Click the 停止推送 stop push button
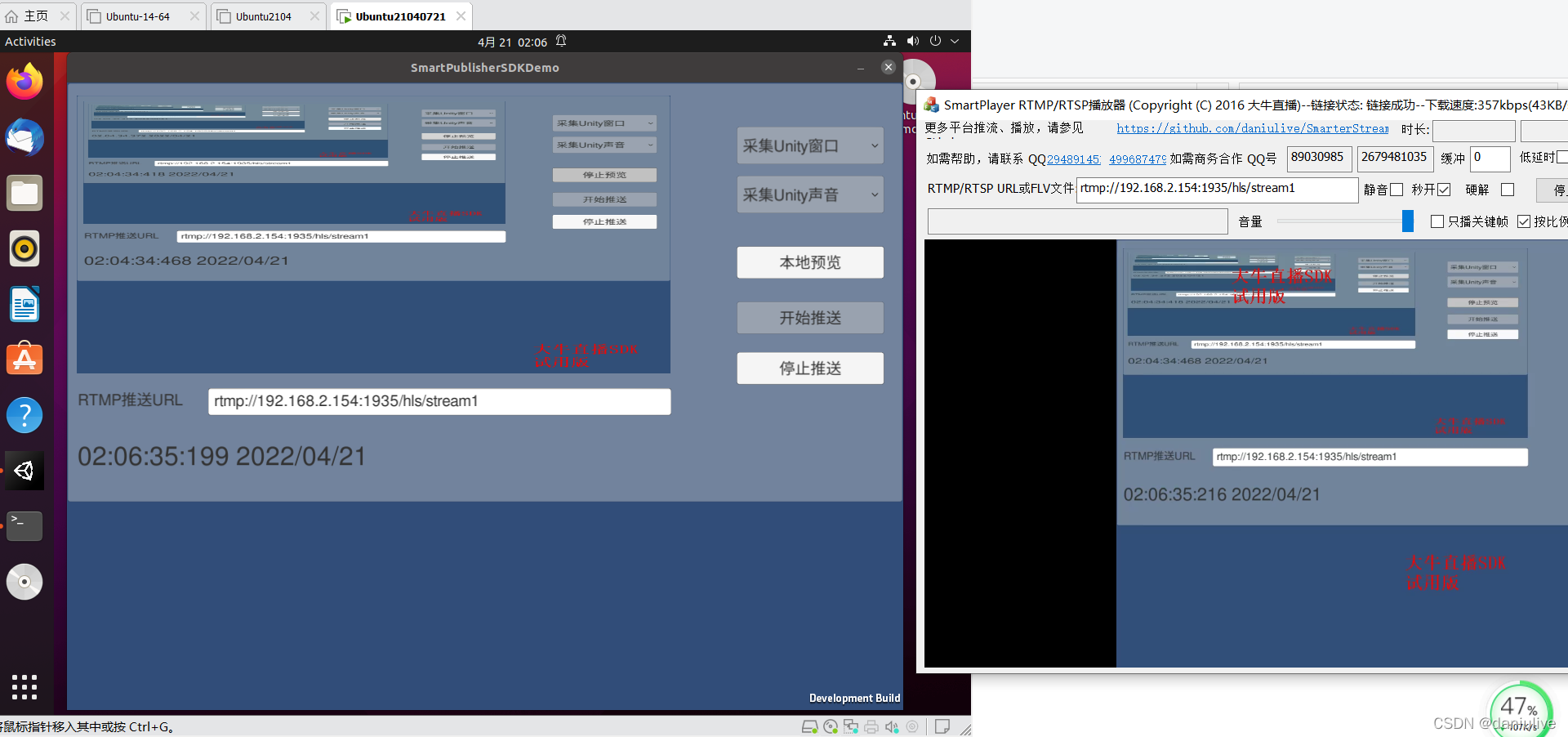Screen dimensions: 1568x737 810,368
